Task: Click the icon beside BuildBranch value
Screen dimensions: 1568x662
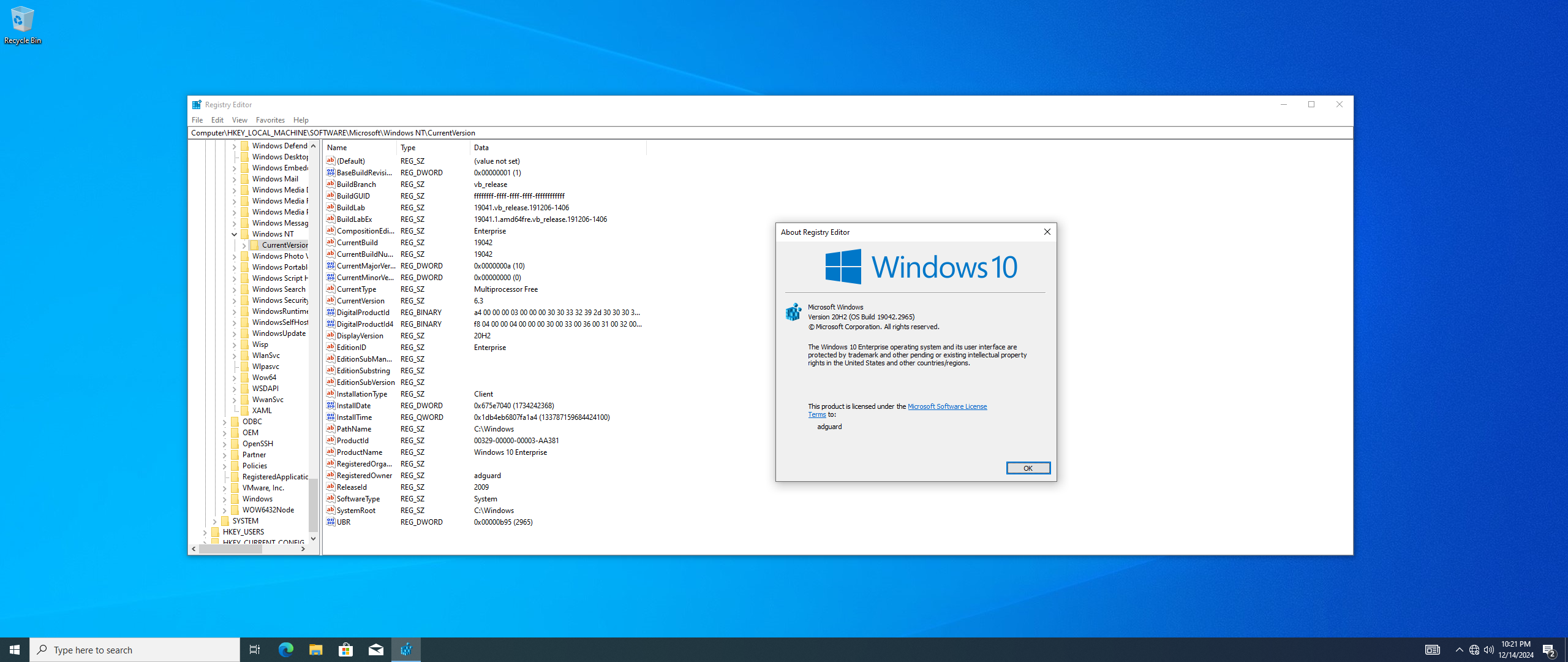Action: pos(331,184)
